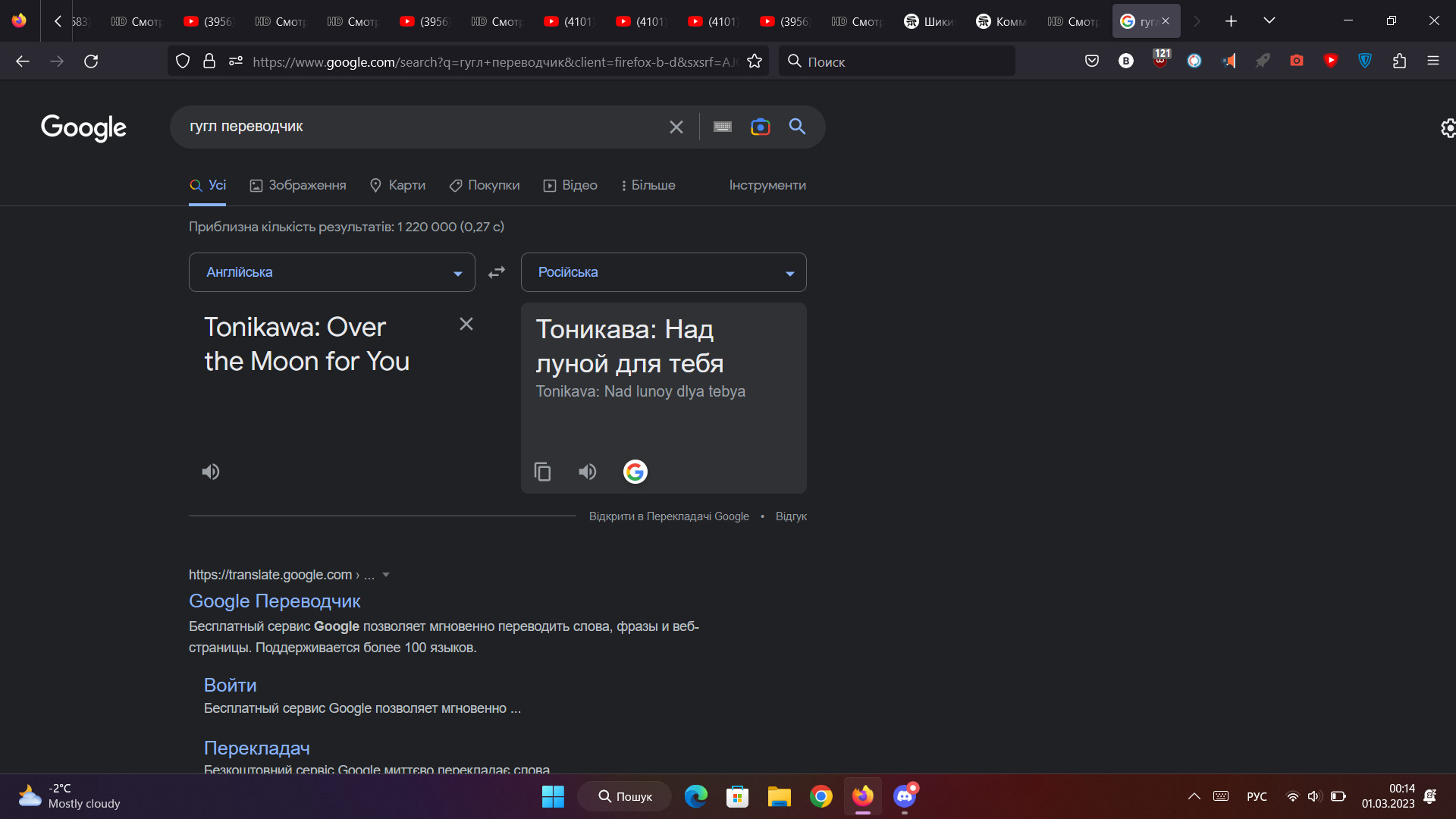Open Firefox extensions puzzle icon
This screenshot has width=1456, height=819.
pyautogui.click(x=1399, y=61)
